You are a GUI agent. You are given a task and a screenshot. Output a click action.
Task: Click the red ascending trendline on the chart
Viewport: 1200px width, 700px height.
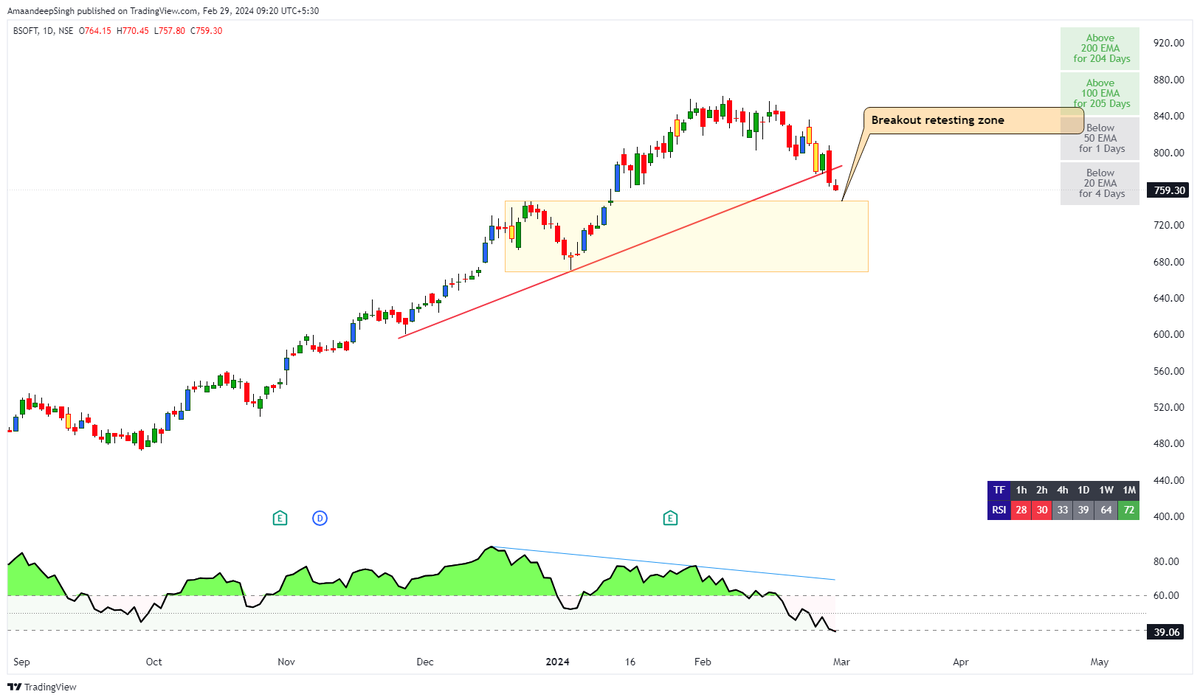click(x=620, y=251)
